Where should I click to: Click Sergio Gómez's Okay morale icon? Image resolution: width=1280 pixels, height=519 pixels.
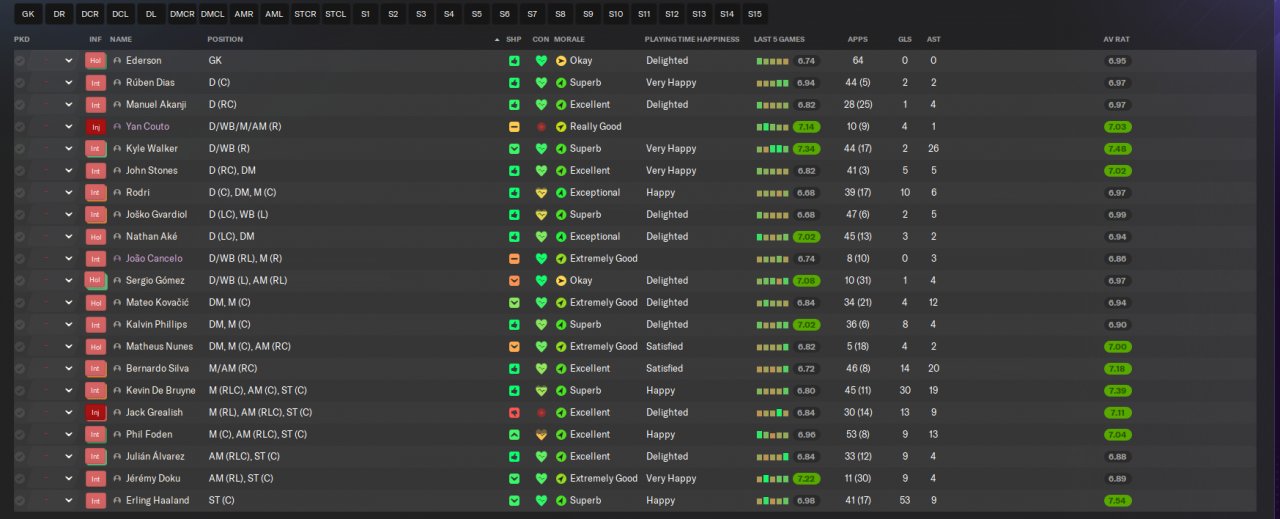(x=561, y=281)
